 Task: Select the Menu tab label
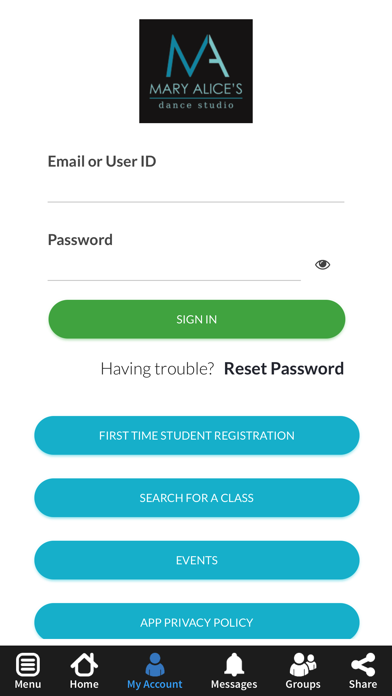(28, 684)
